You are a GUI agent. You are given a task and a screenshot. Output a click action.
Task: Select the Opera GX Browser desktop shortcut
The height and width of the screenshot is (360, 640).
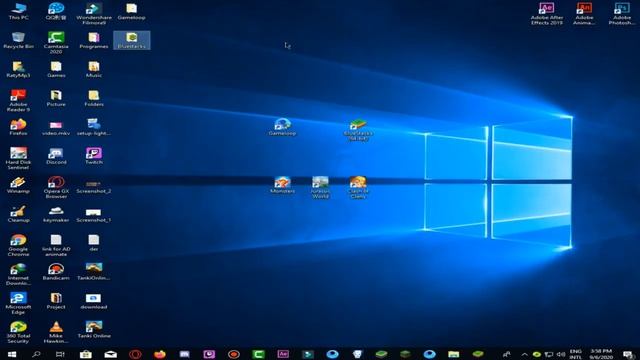tap(56, 188)
